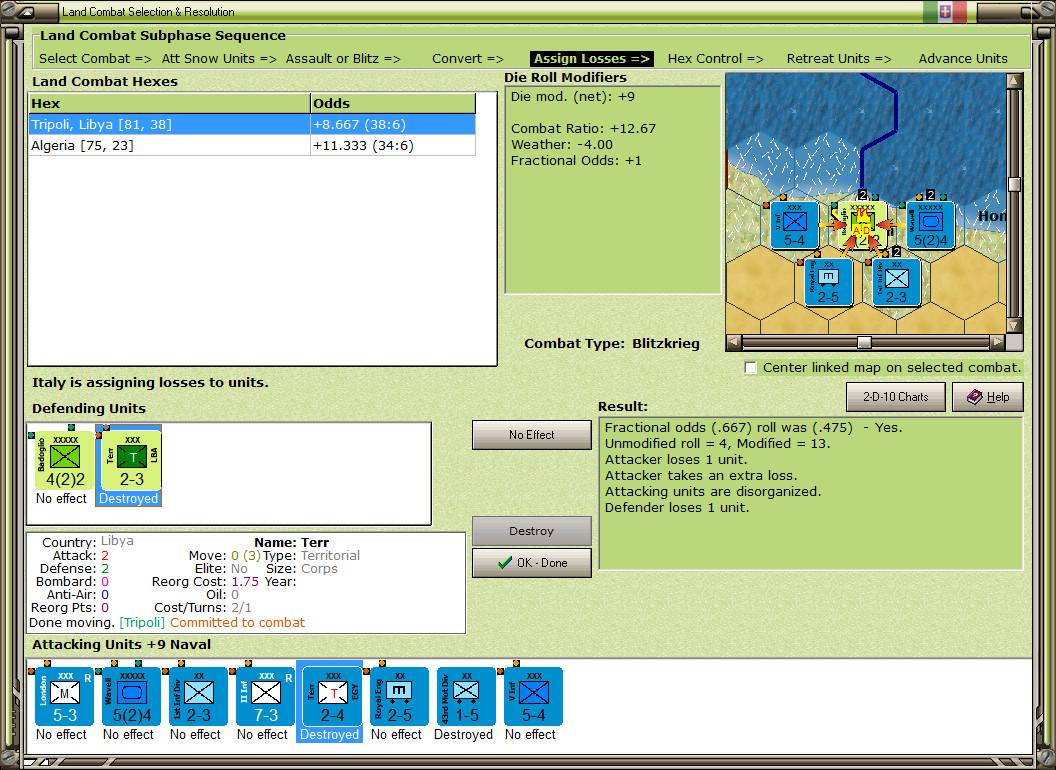Click the Convert phase step
This screenshot has height=770, width=1056.
[x=467, y=59]
